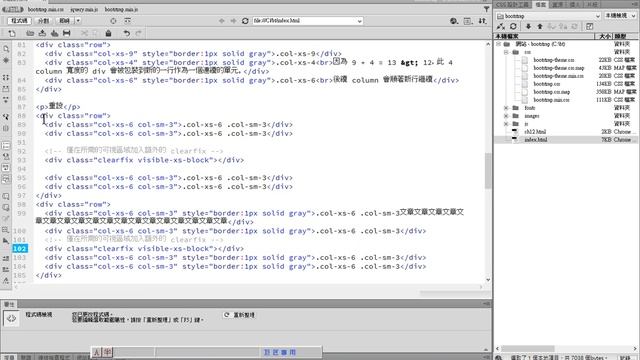Cut the selection using the scissors icon

tap(84, 33)
